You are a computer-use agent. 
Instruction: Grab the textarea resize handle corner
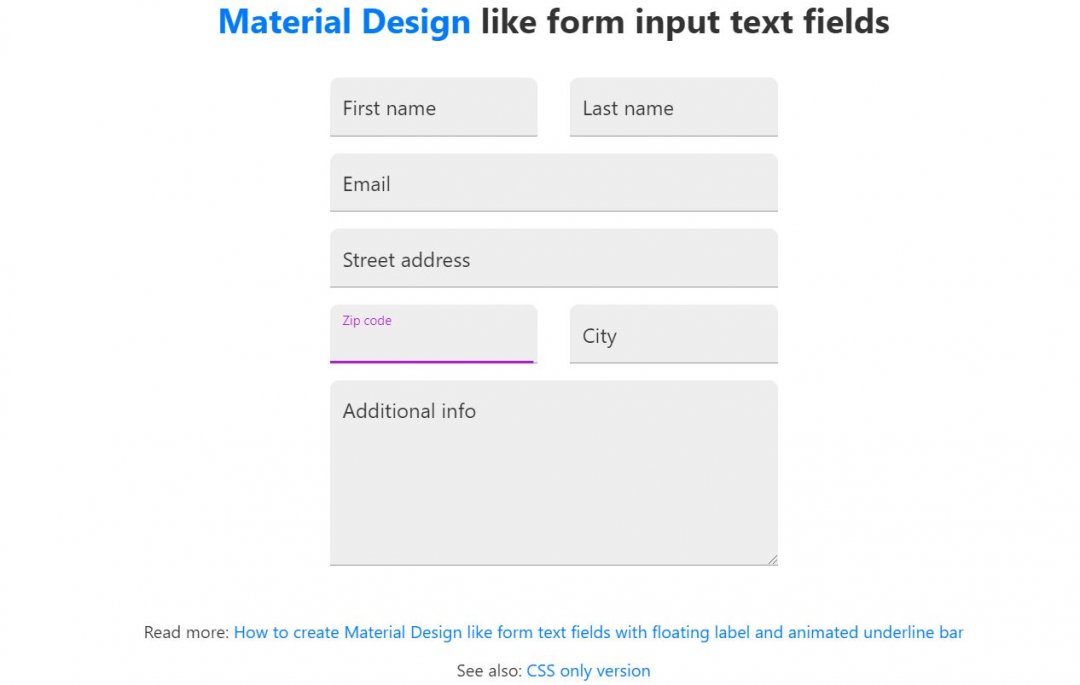[x=773, y=560]
